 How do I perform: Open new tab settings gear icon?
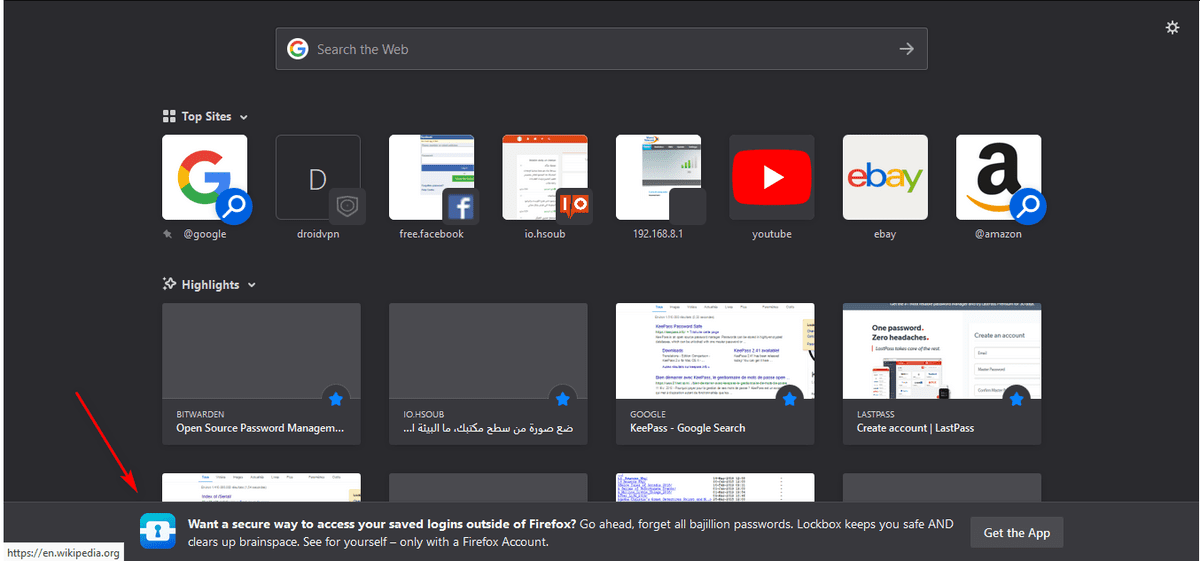[1172, 28]
